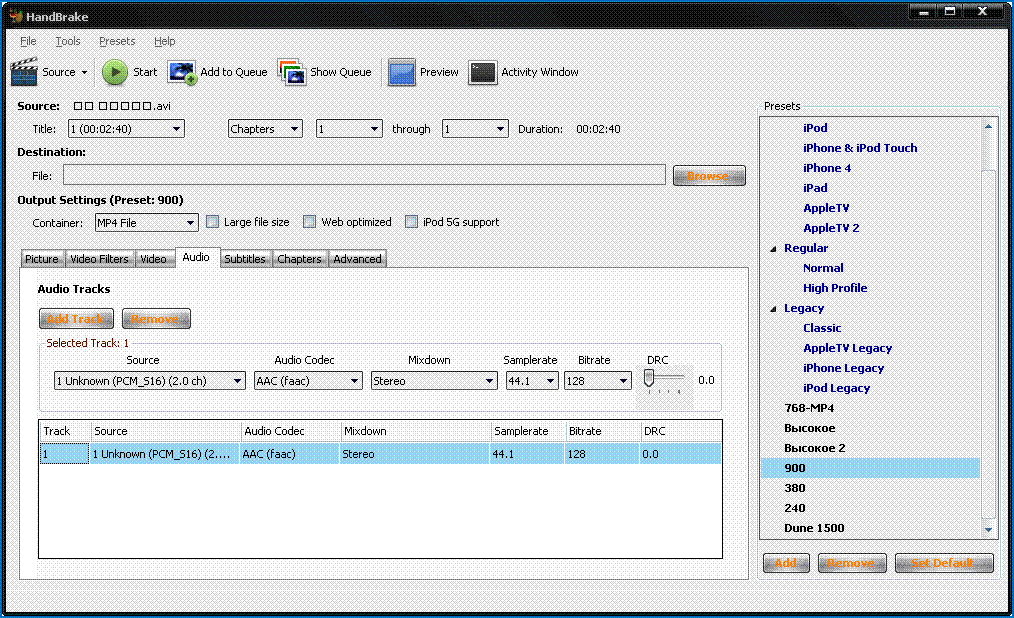
Task: Open the Chapters mode dropdown
Action: click(x=265, y=129)
